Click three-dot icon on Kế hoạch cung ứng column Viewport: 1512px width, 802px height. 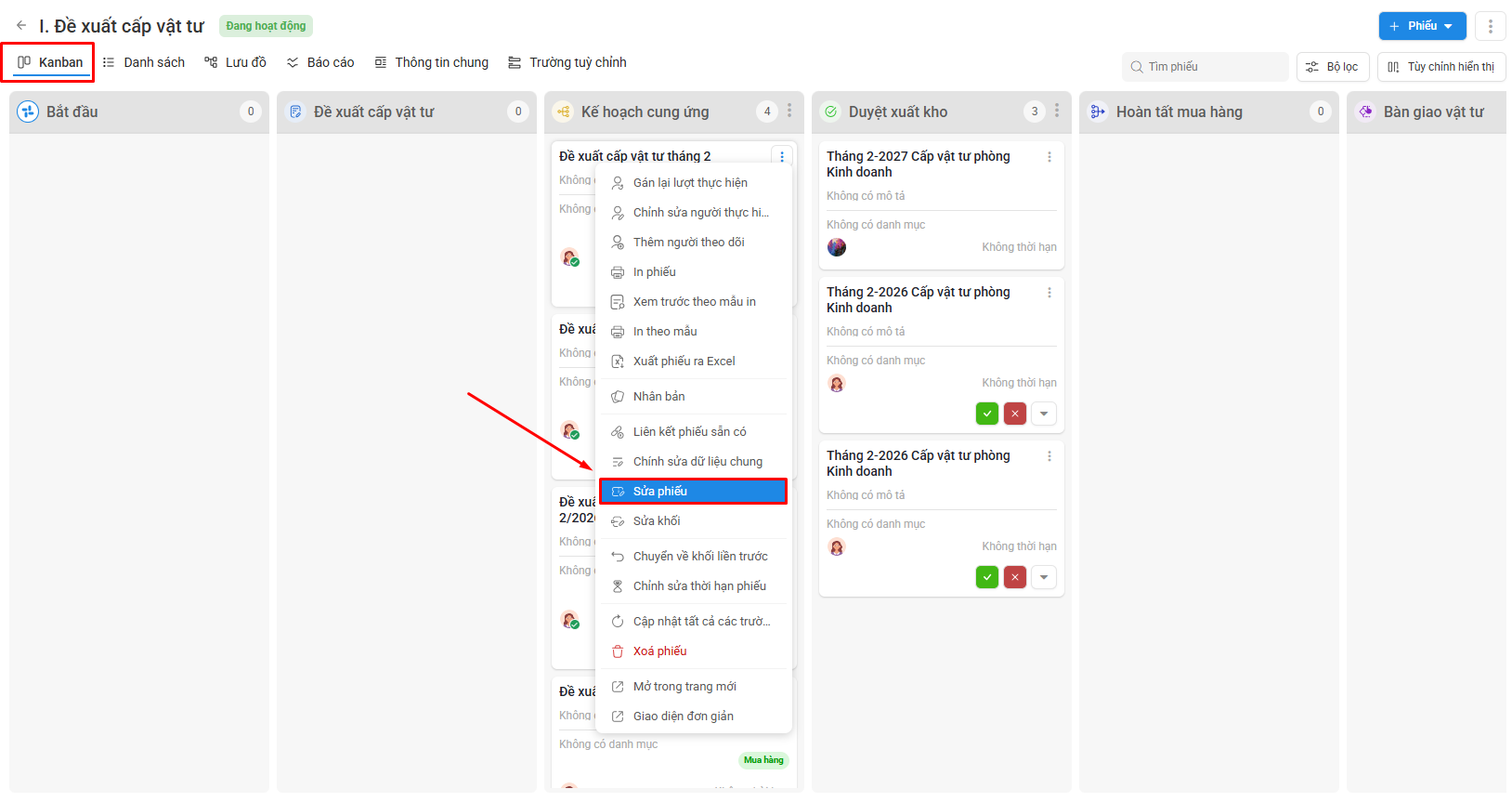pyautogui.click(x=789, y=111)
